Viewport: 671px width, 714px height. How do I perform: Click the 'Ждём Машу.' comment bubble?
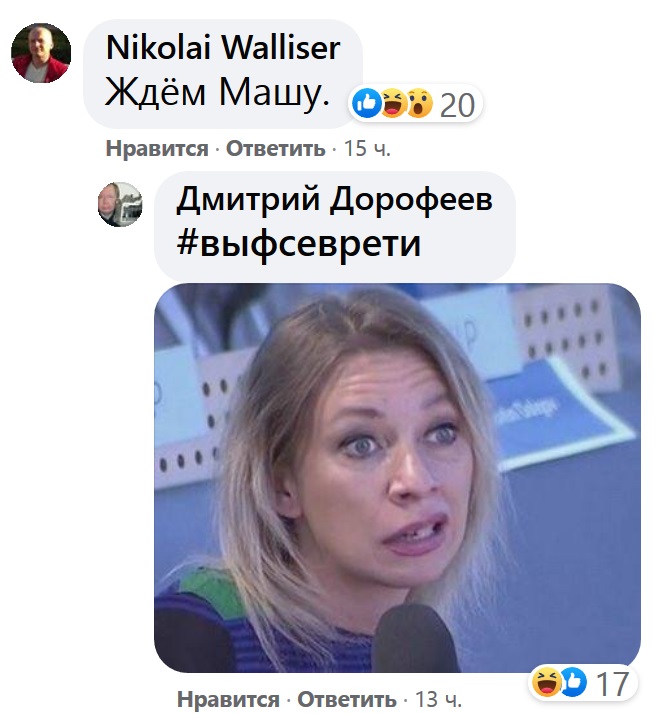[223, 74]
